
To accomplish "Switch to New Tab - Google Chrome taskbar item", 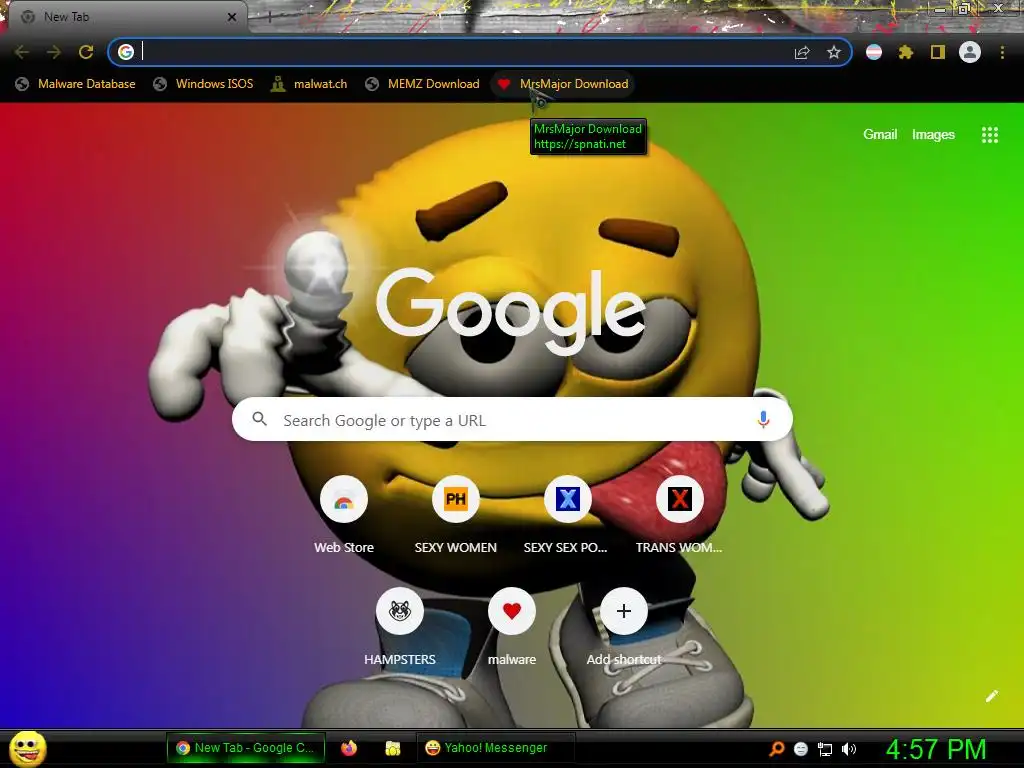I will pos(246,748).
